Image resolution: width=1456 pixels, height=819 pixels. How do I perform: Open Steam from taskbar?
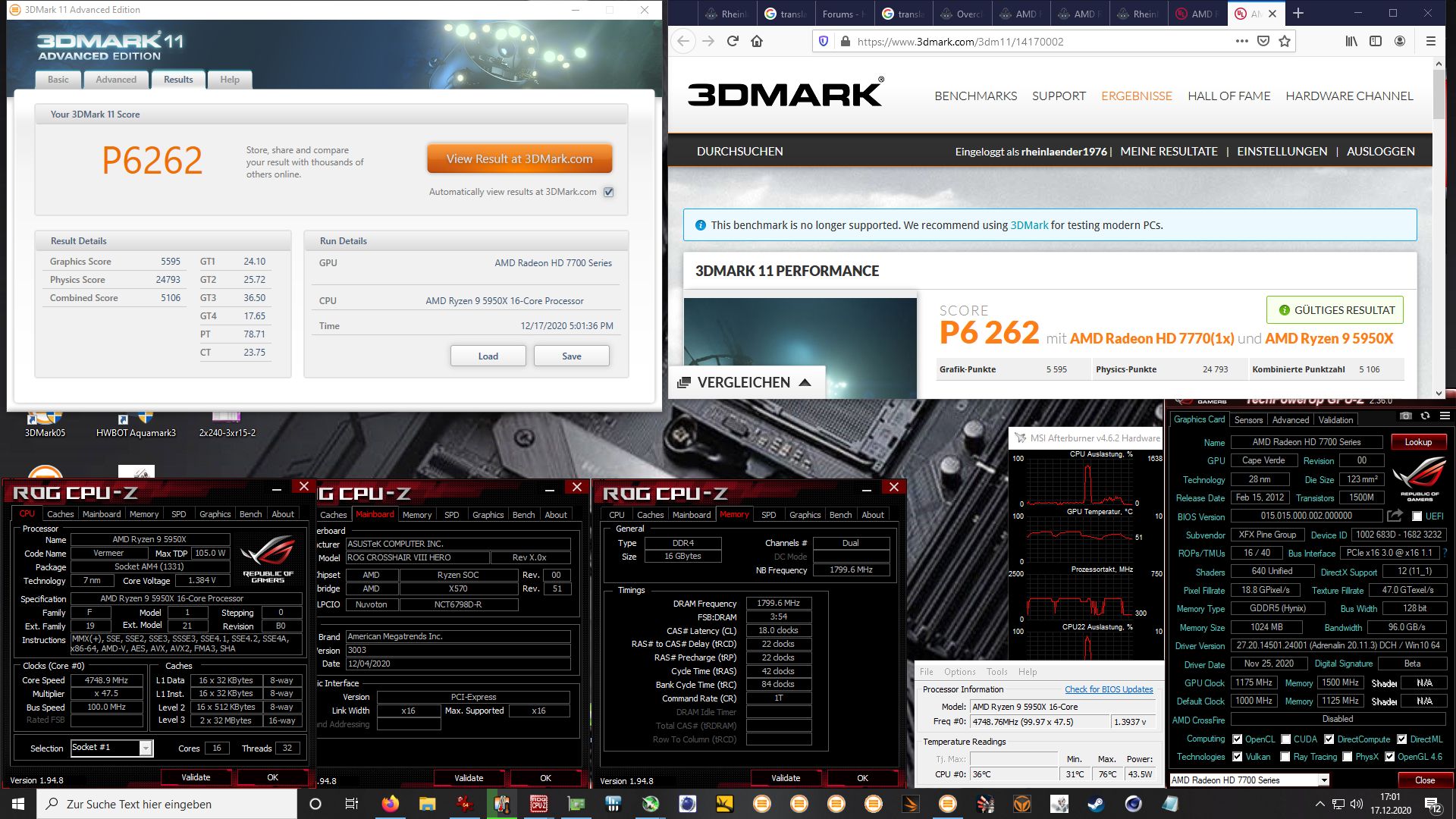coord(1096,804)
